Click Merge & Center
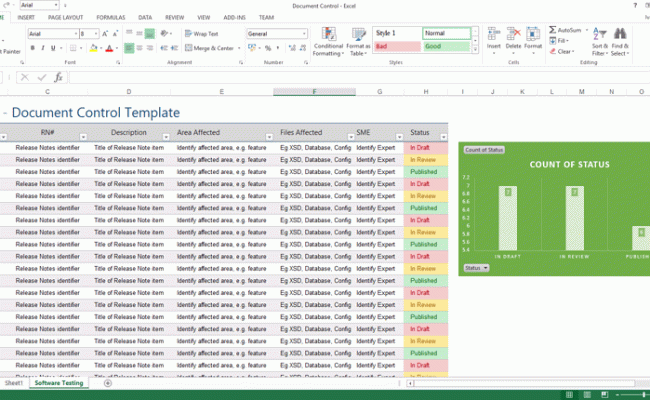 tap(210, 48)
